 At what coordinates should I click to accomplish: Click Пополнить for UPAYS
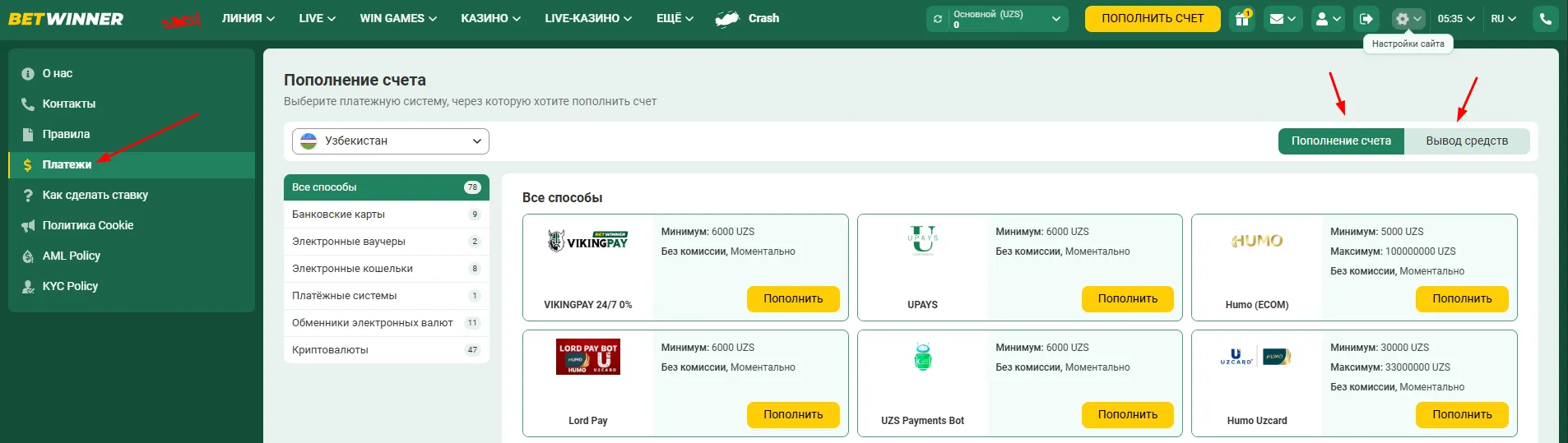pos(1128,299)
